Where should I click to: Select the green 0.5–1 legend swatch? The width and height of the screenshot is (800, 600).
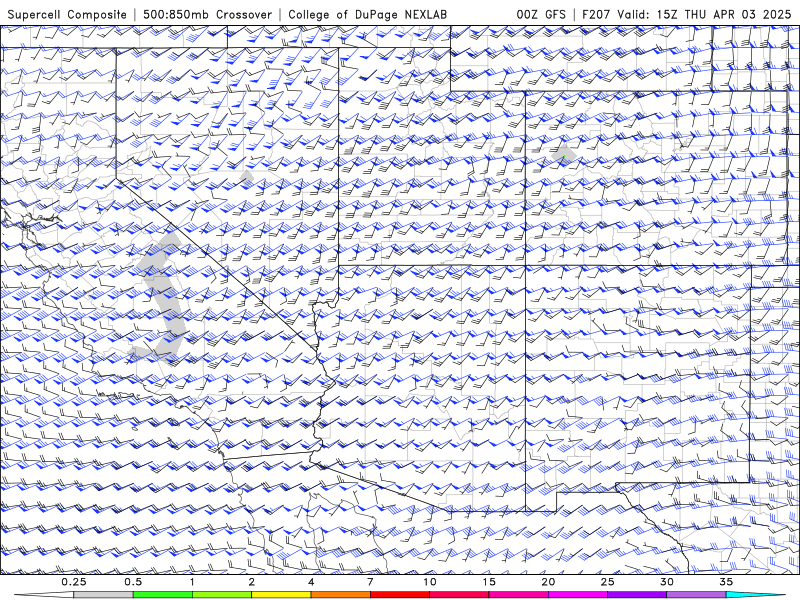163,595
